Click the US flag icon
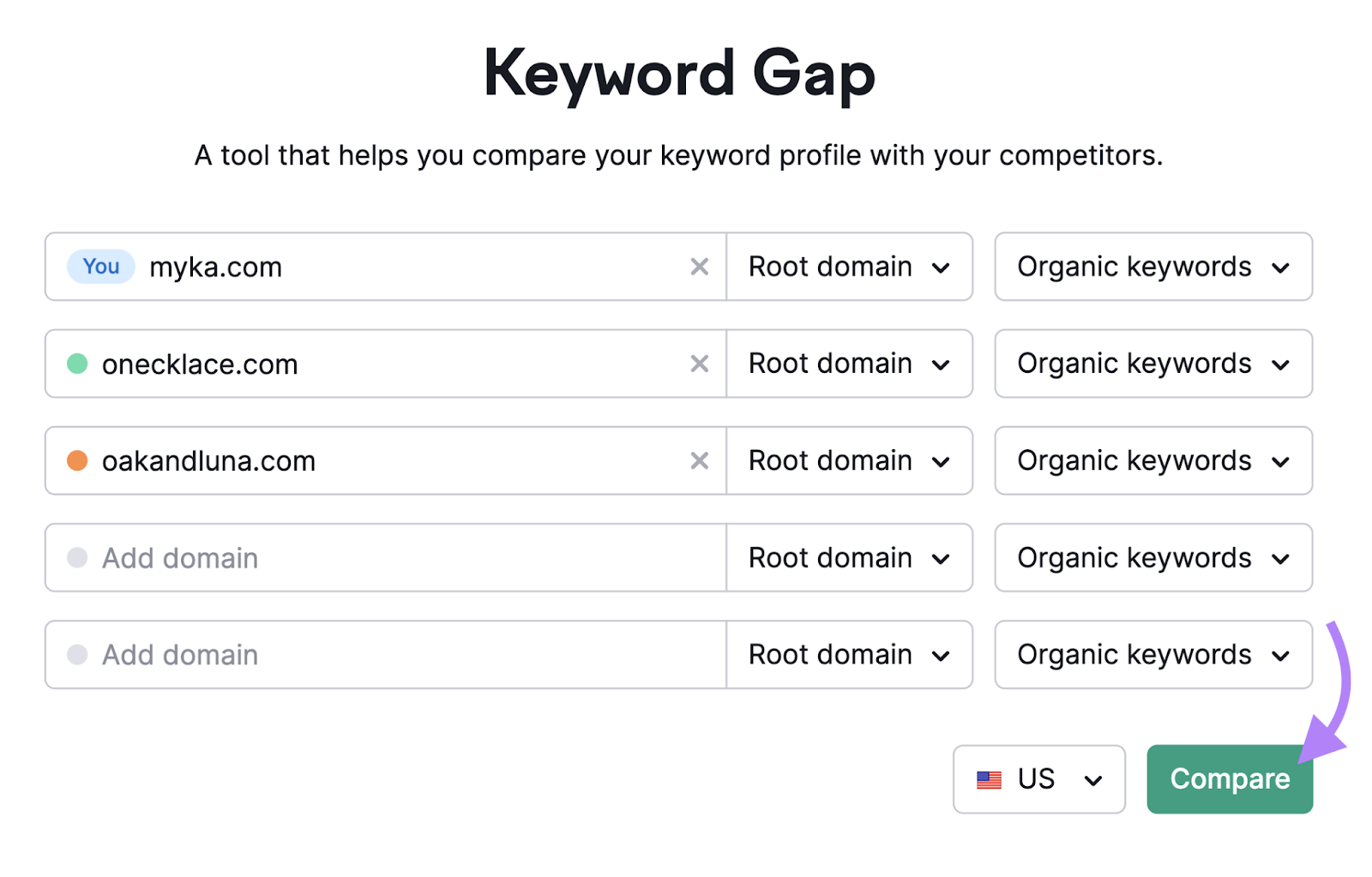 [x=990, y=779]
